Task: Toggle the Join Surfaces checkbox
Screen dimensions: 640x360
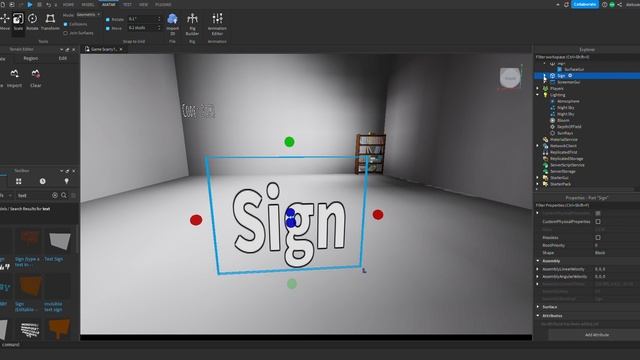Action: tap(66, 33)
